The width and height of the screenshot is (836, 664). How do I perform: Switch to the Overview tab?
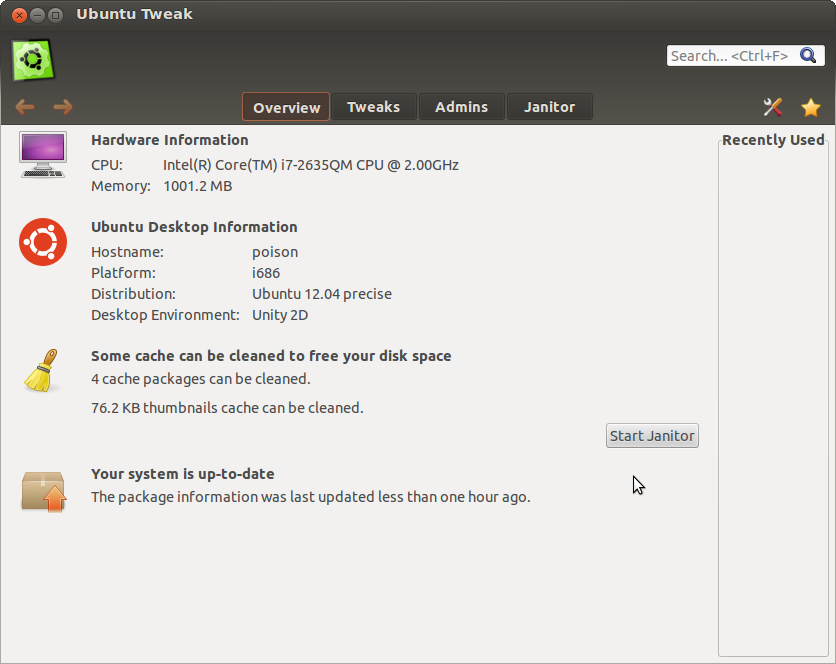pyautogui.click(x=286, y=107)
